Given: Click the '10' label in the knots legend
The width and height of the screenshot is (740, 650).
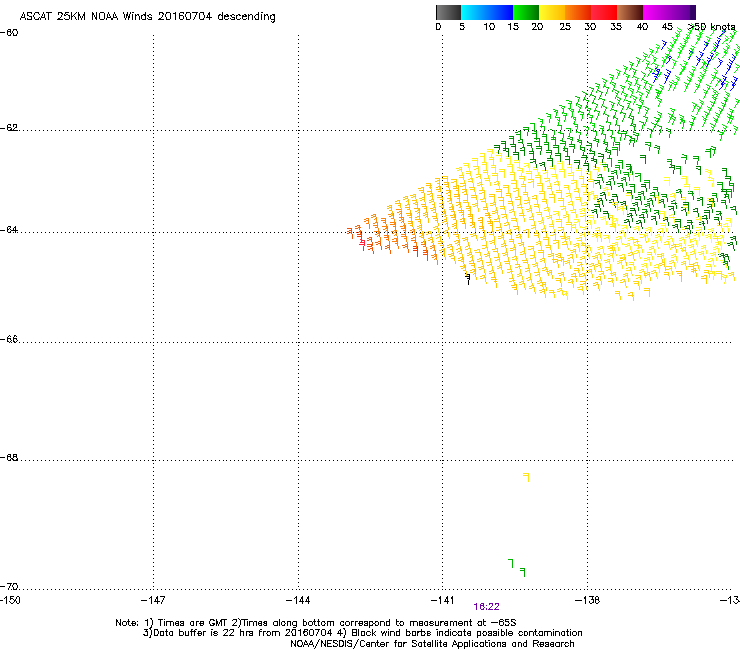Looking at the screenshot, I should [489, 27].
